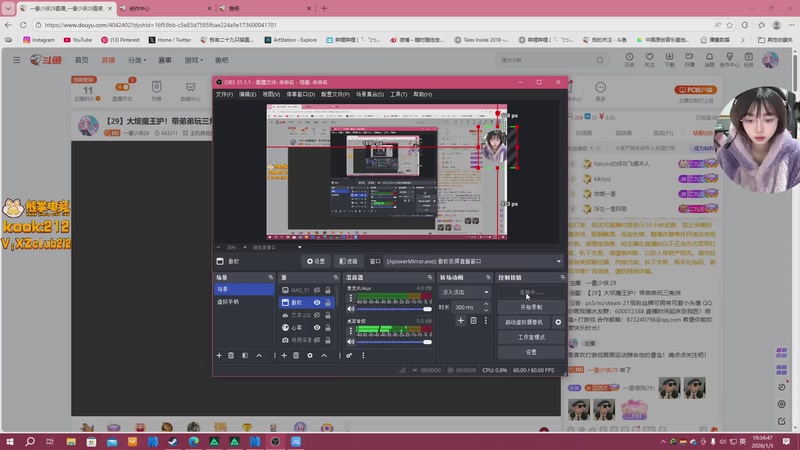Select 虚拟手柄 scene in scene list
Screen dimensions: 800x450
tap(244, 302)
